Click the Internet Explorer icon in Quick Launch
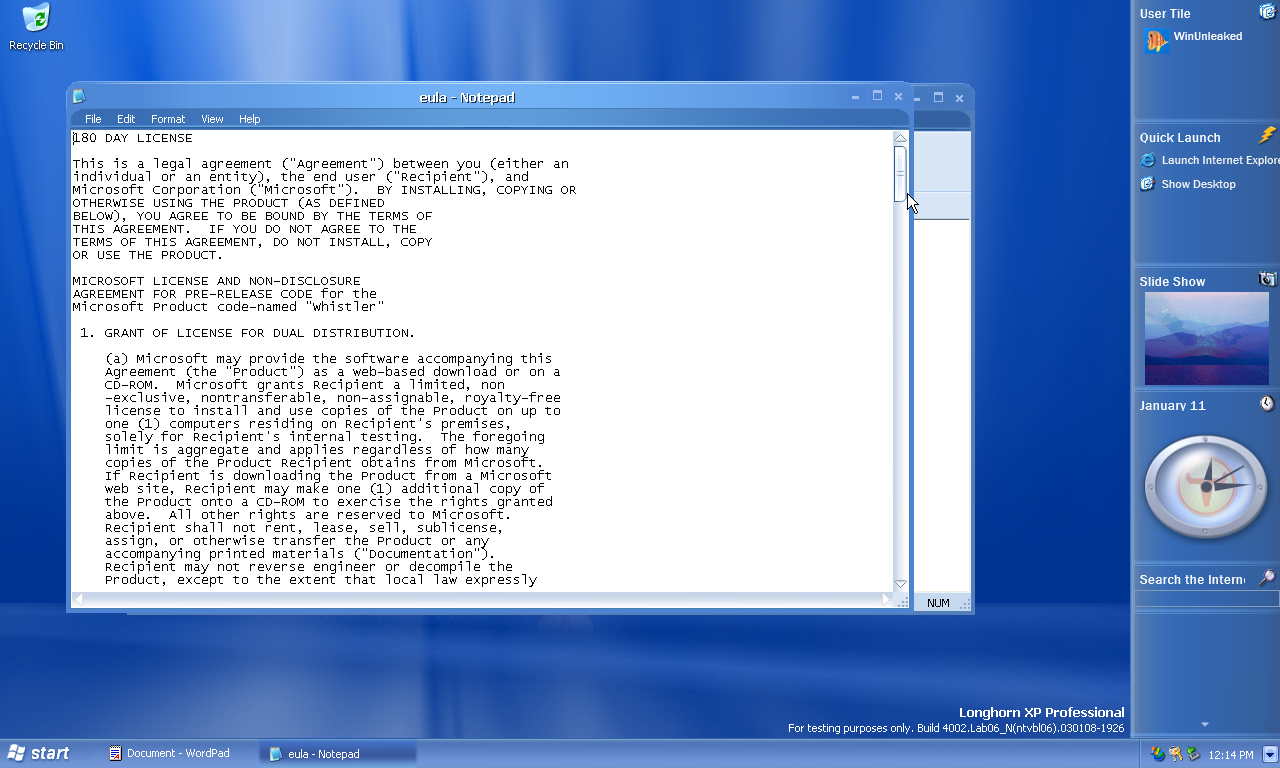This screenshot has width=1280, height=768. [1148, 160]
